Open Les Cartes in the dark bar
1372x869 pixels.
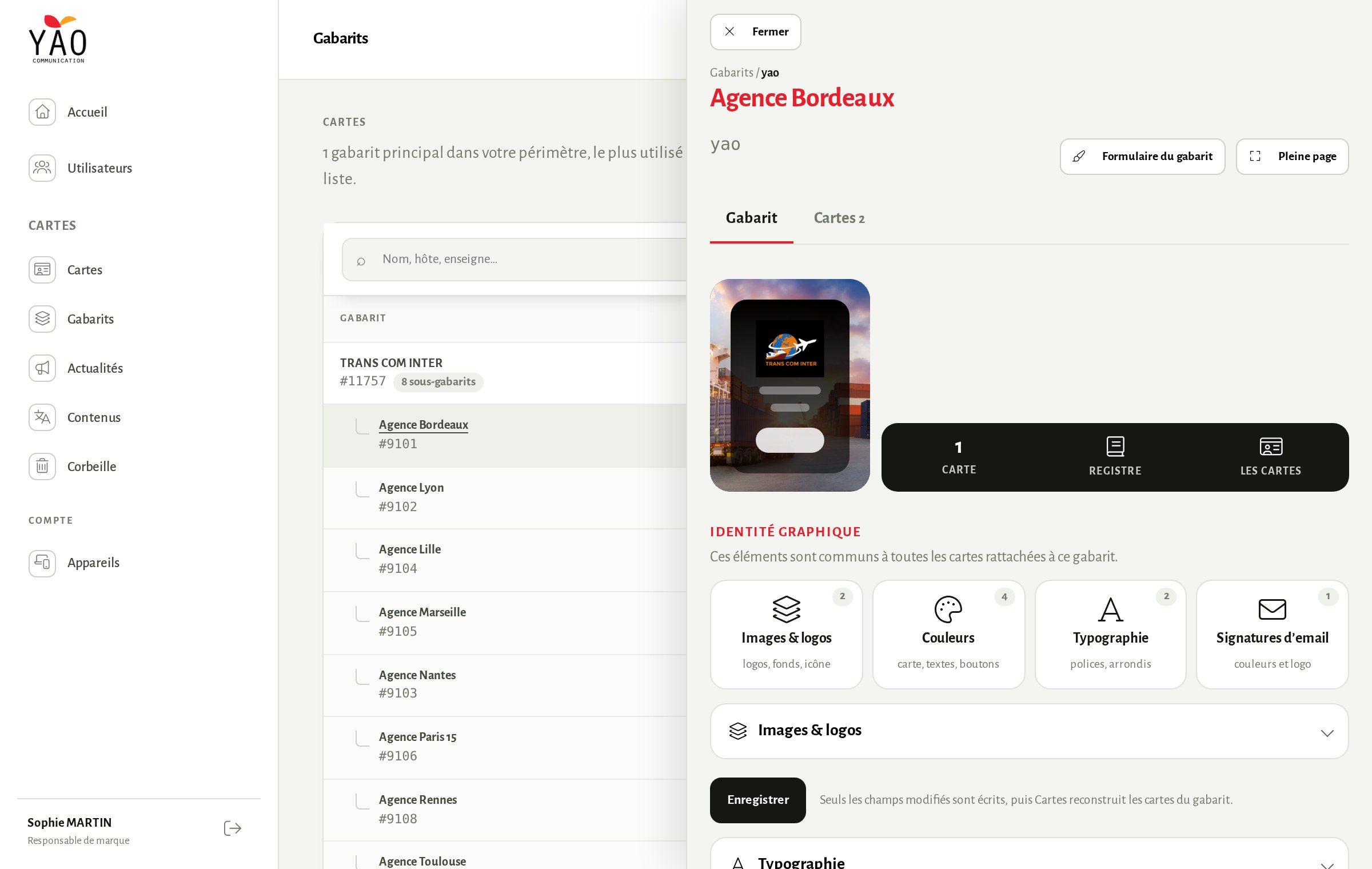tap(1271, 457)
